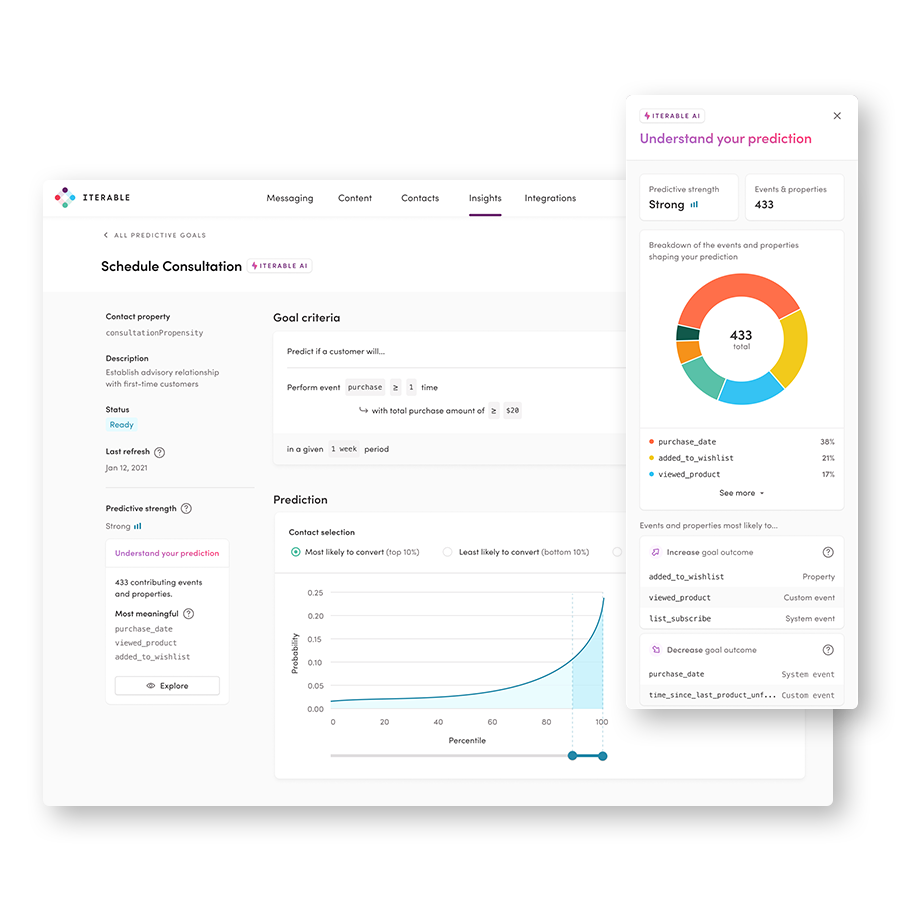
Task: Click the viewed_product 17% legend row
Action: coord(742,474)
